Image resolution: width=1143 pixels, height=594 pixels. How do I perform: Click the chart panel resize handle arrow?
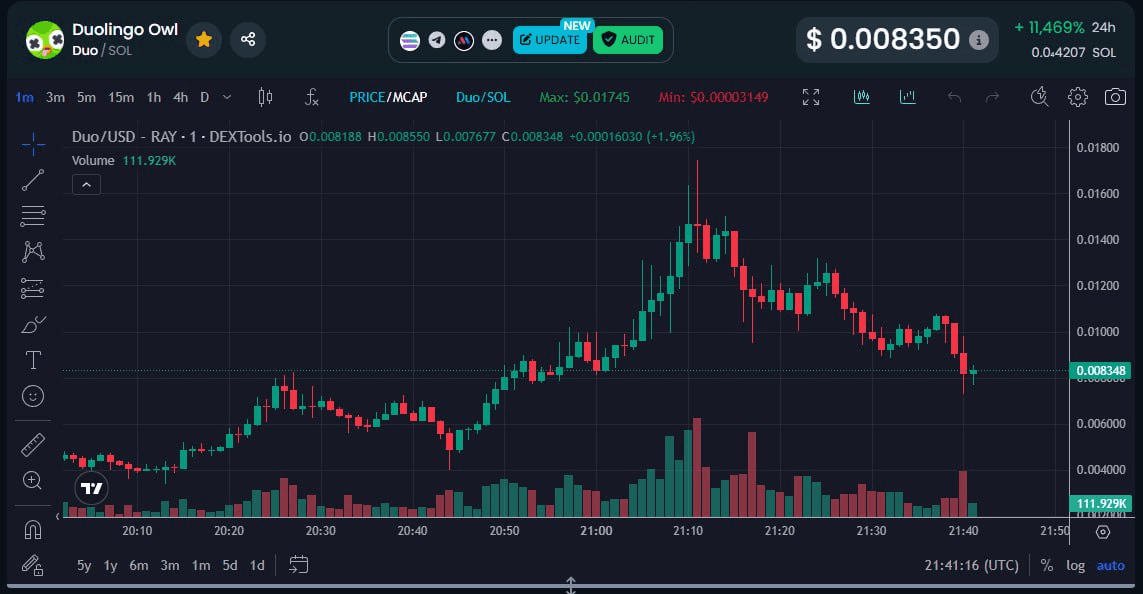pos(571,585)
